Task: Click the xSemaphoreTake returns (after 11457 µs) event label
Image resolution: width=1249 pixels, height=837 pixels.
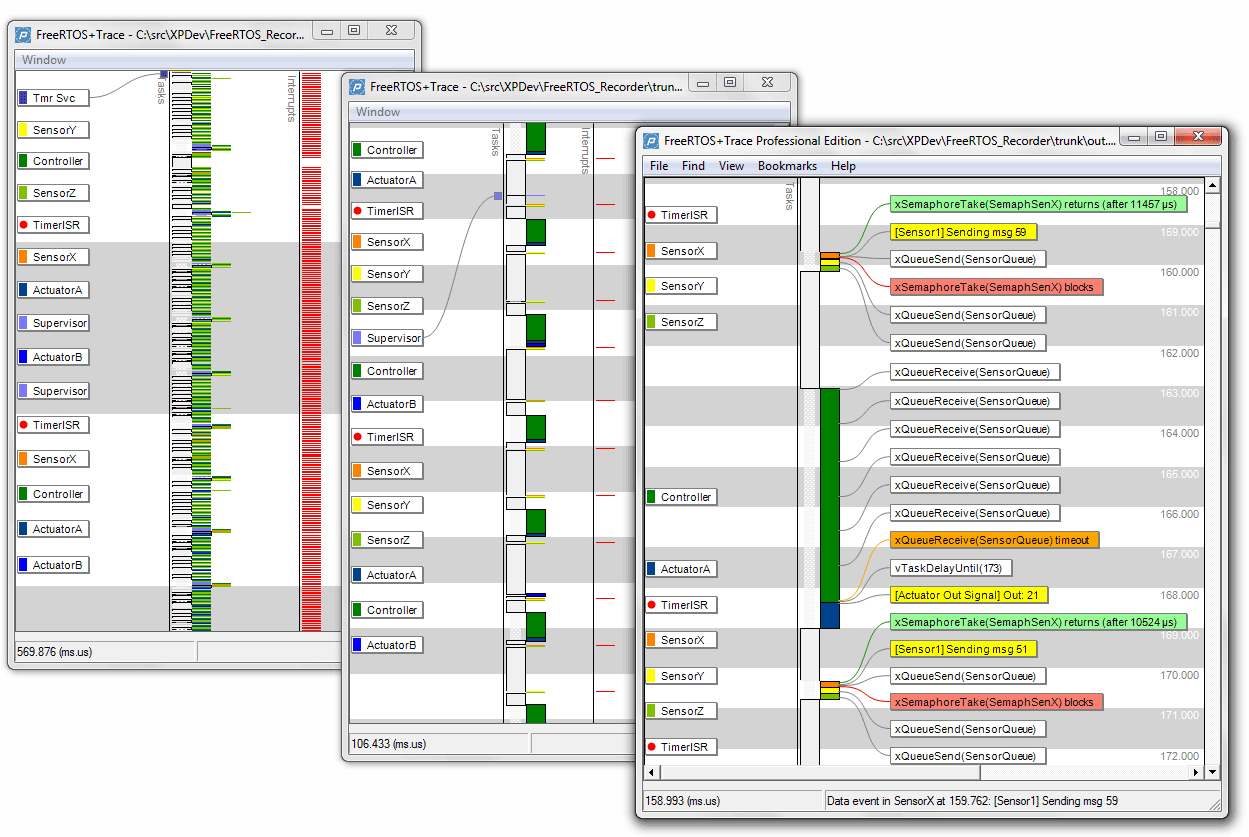Action: tap(1038, 205)
